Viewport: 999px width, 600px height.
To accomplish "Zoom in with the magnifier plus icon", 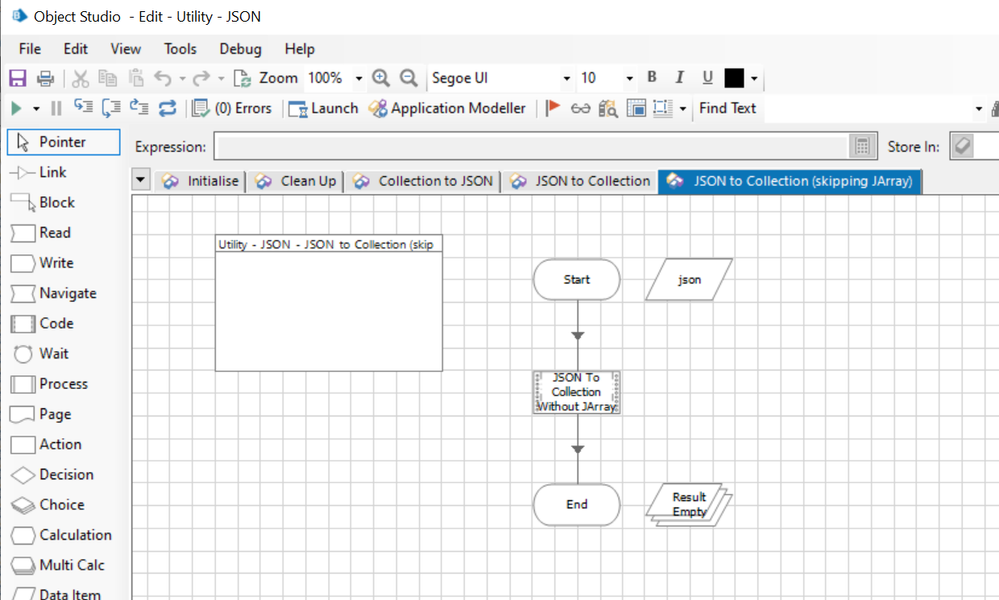I will pyautogui.click(x=380, y=78).
